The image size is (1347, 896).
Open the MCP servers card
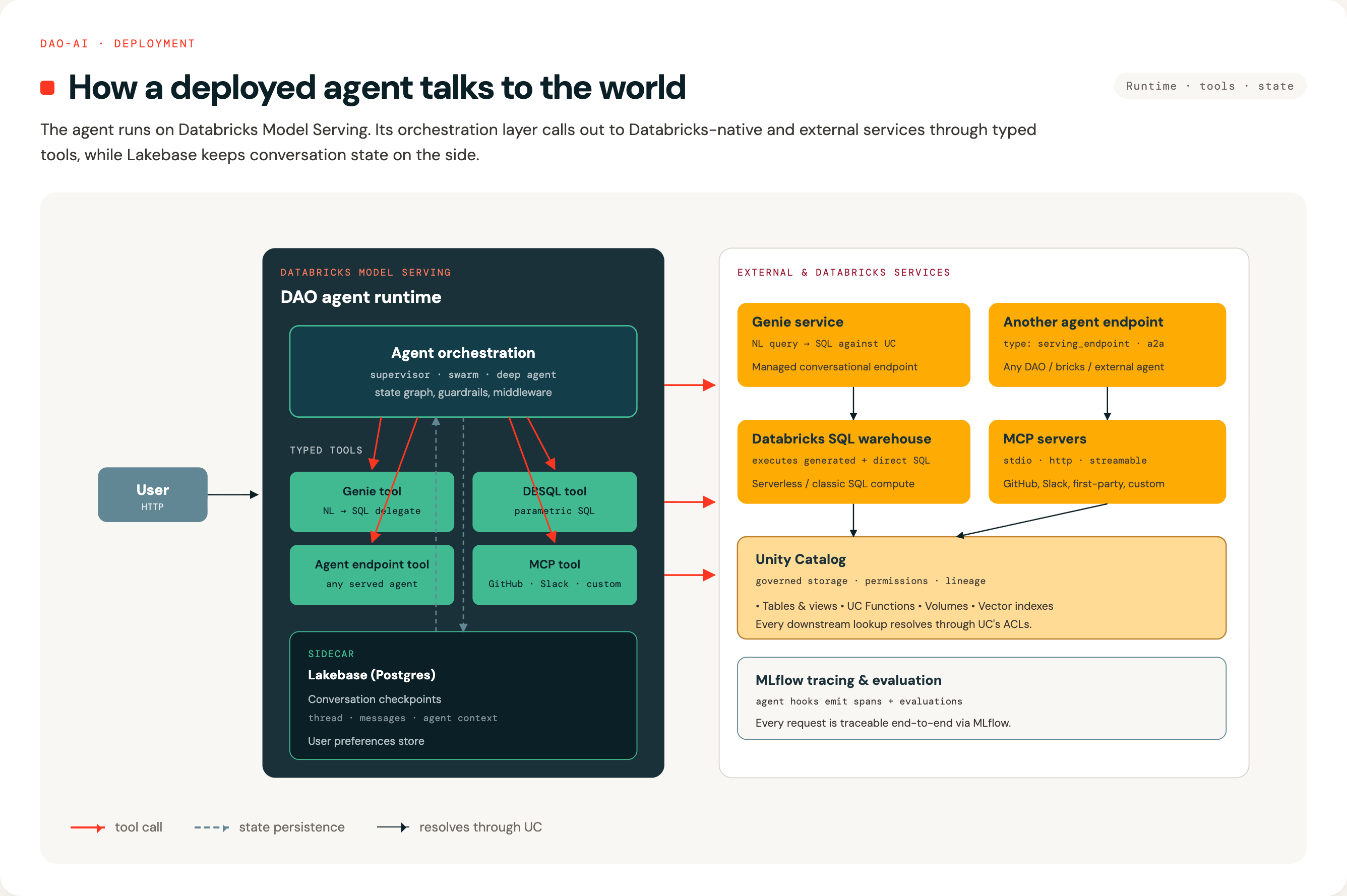[x=1107, y=462]
